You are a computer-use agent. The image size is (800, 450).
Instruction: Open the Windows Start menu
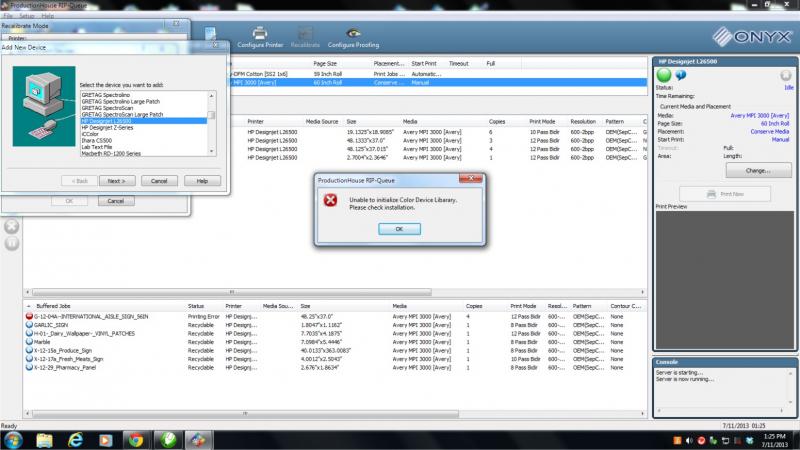point(13,440)
